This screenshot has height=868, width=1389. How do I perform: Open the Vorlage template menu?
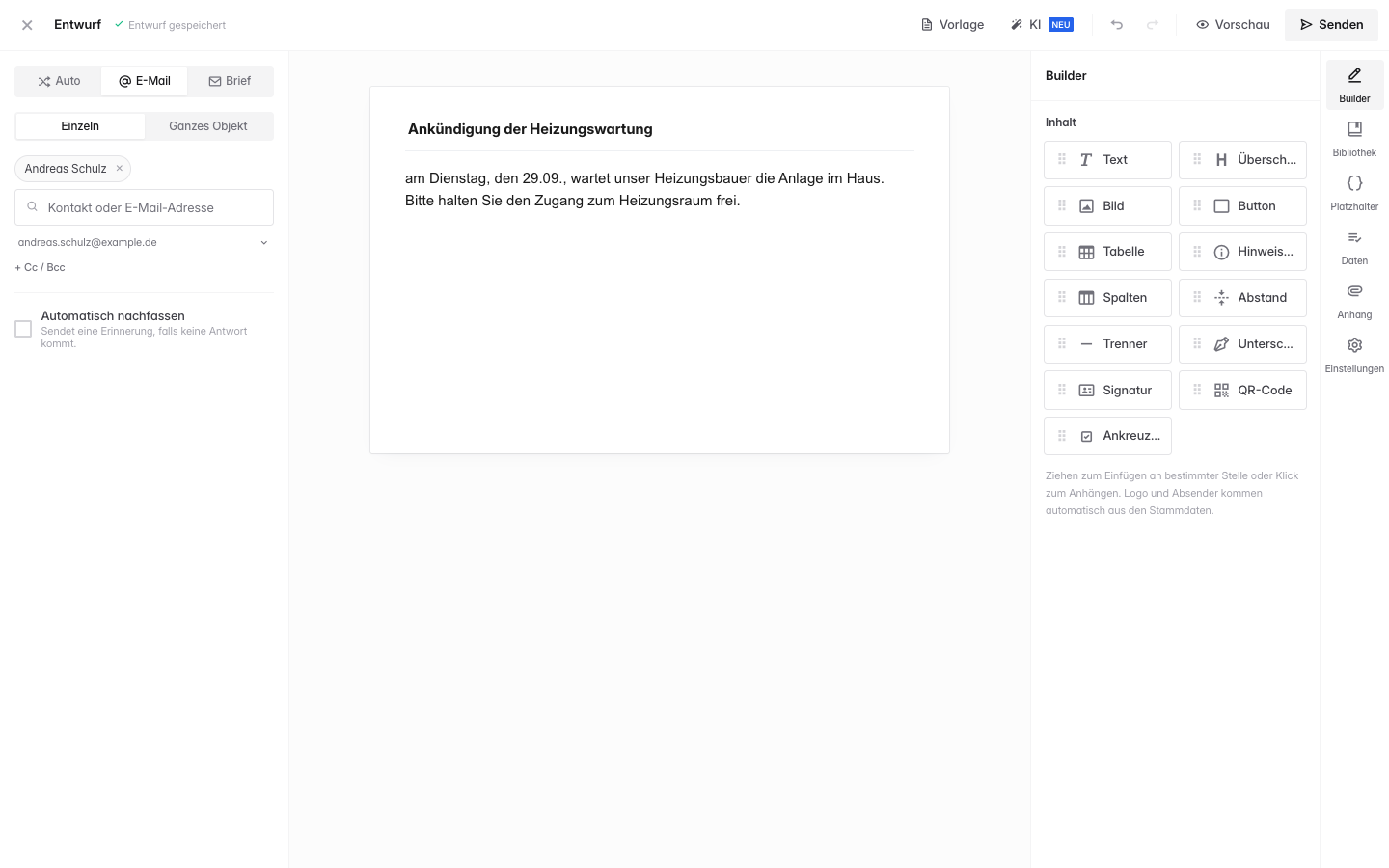[x=952, y=25]
